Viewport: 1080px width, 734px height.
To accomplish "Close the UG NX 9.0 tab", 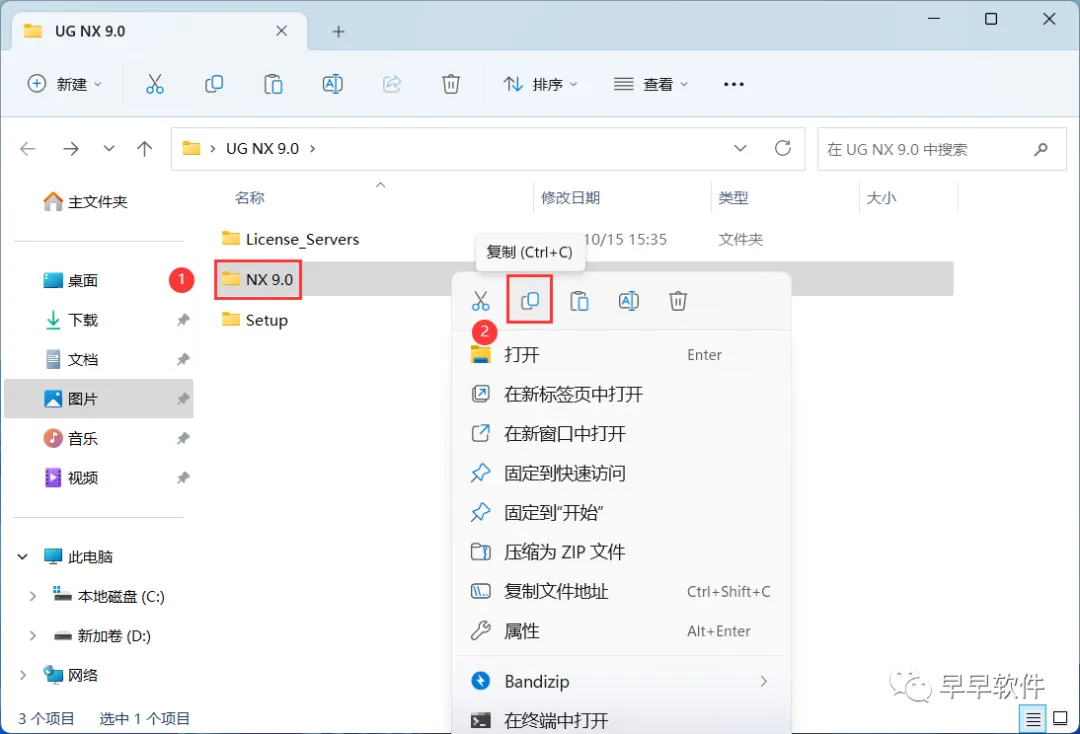I will (x=281, y=31).
